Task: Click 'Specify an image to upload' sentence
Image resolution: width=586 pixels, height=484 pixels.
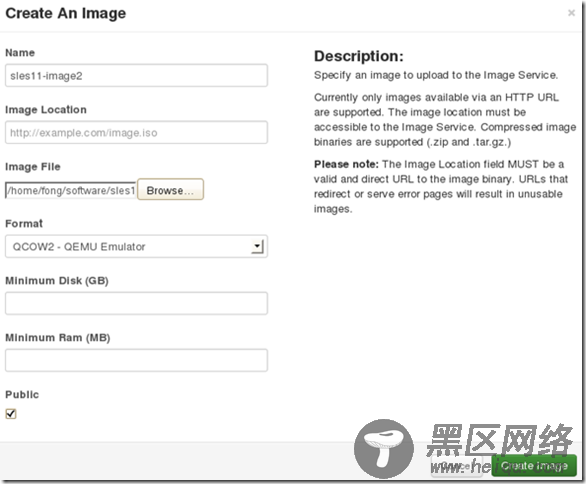Action: (x=436, y=75)
